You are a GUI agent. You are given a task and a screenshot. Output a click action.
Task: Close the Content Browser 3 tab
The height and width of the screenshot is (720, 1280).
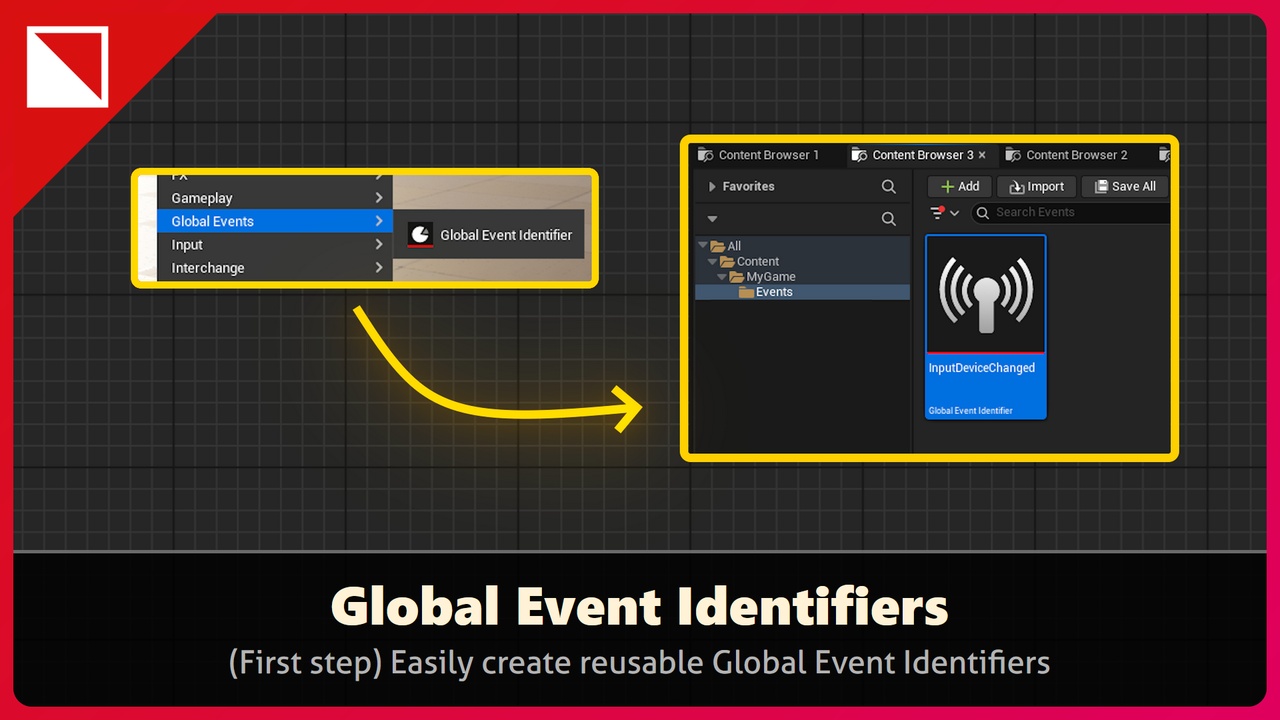pos(982,155)
